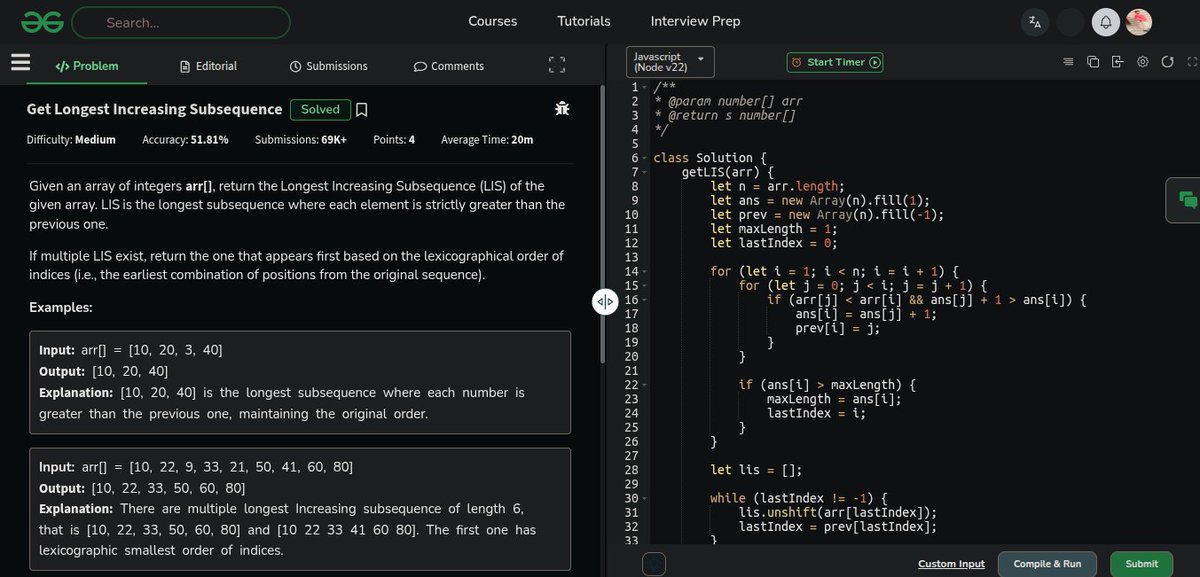The width and height of the screenshot is (1200, 577).
Task: Fold the maxLength if block at line 22
Action: (x=644, y=385)
